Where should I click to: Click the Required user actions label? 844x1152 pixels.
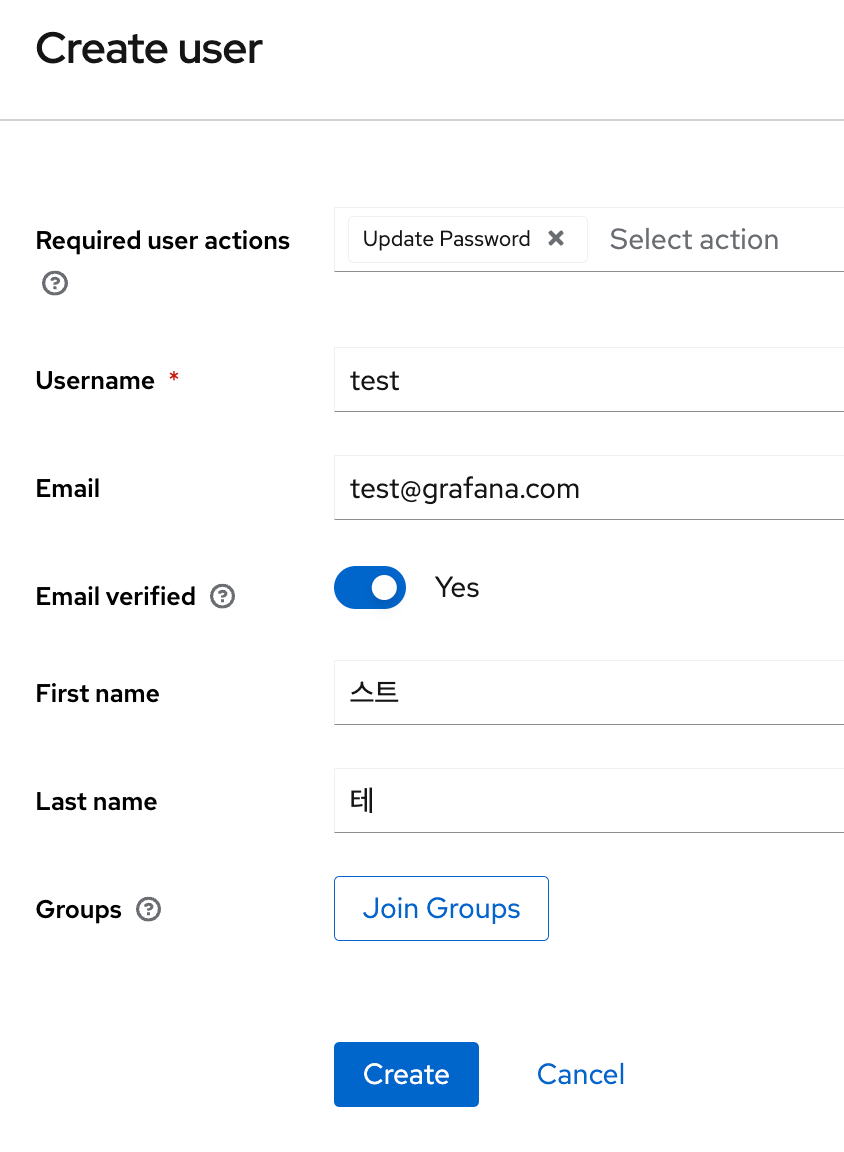coord(162,241)
